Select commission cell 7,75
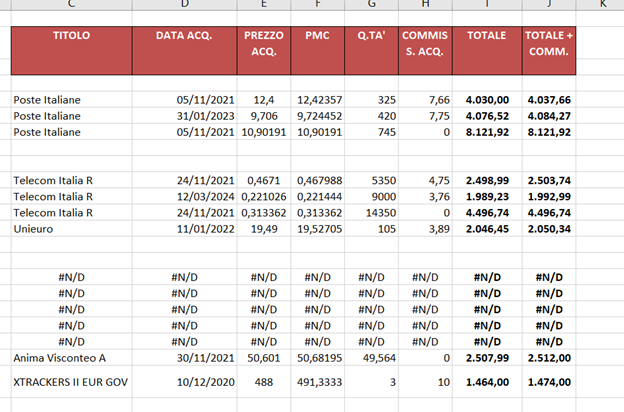Screen dimensions: 624x412 pyautogui.click(x=425, y=116)
